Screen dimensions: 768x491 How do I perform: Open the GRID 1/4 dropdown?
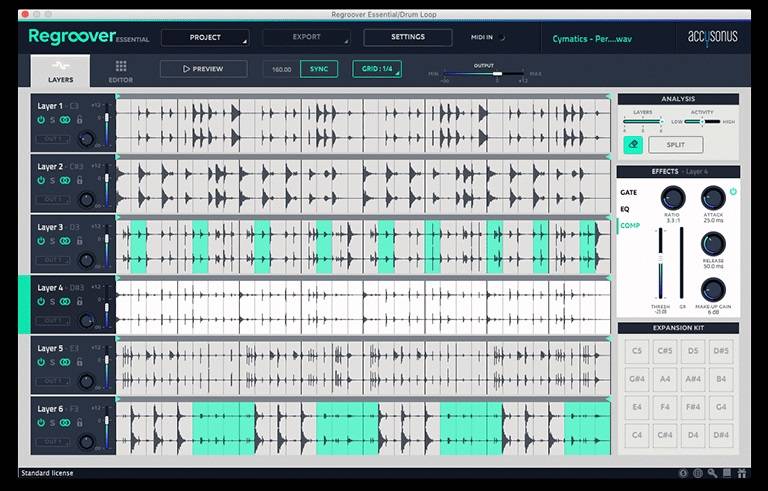(379, 69)
